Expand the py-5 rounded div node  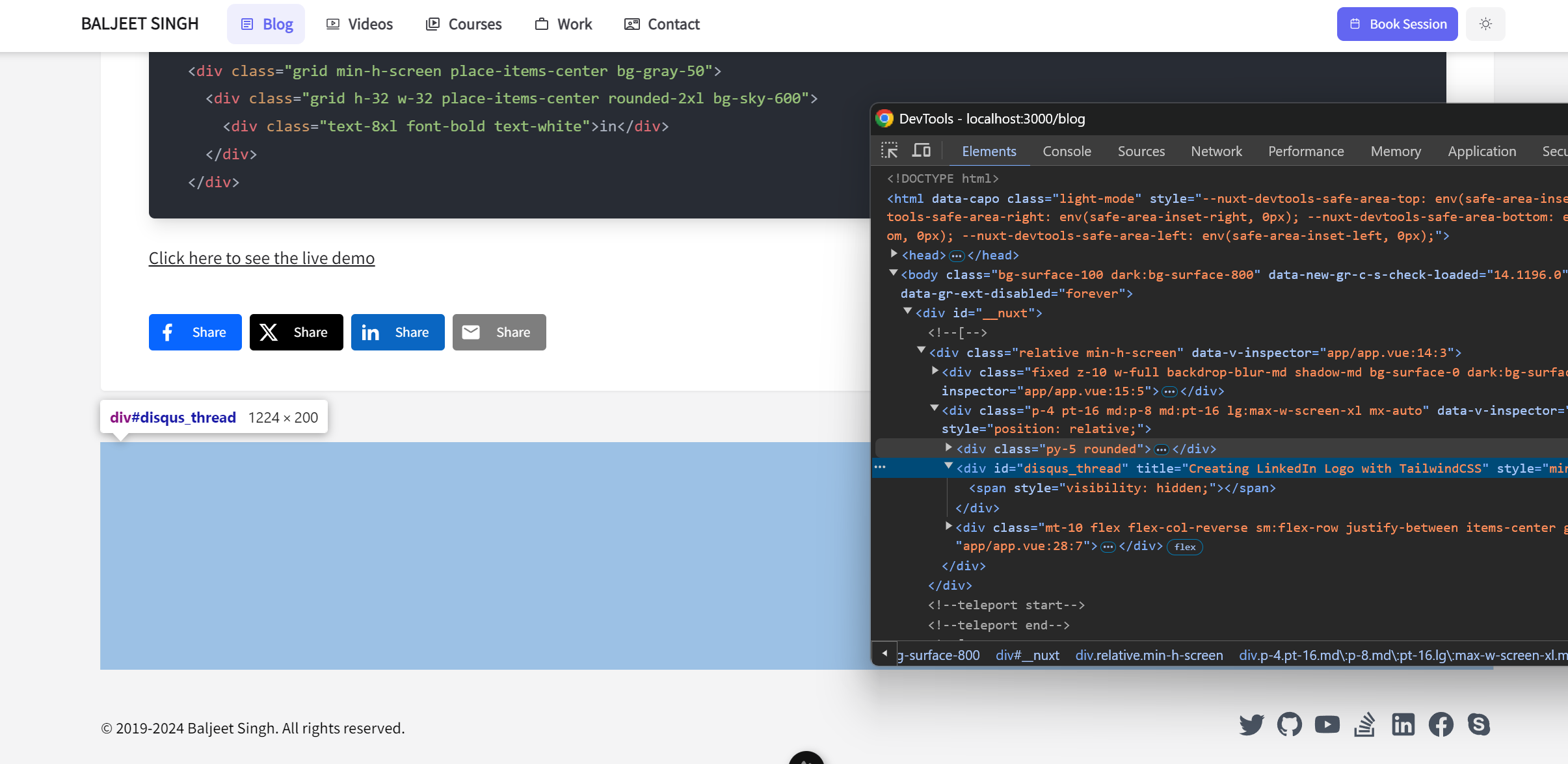tap(948, 448)
